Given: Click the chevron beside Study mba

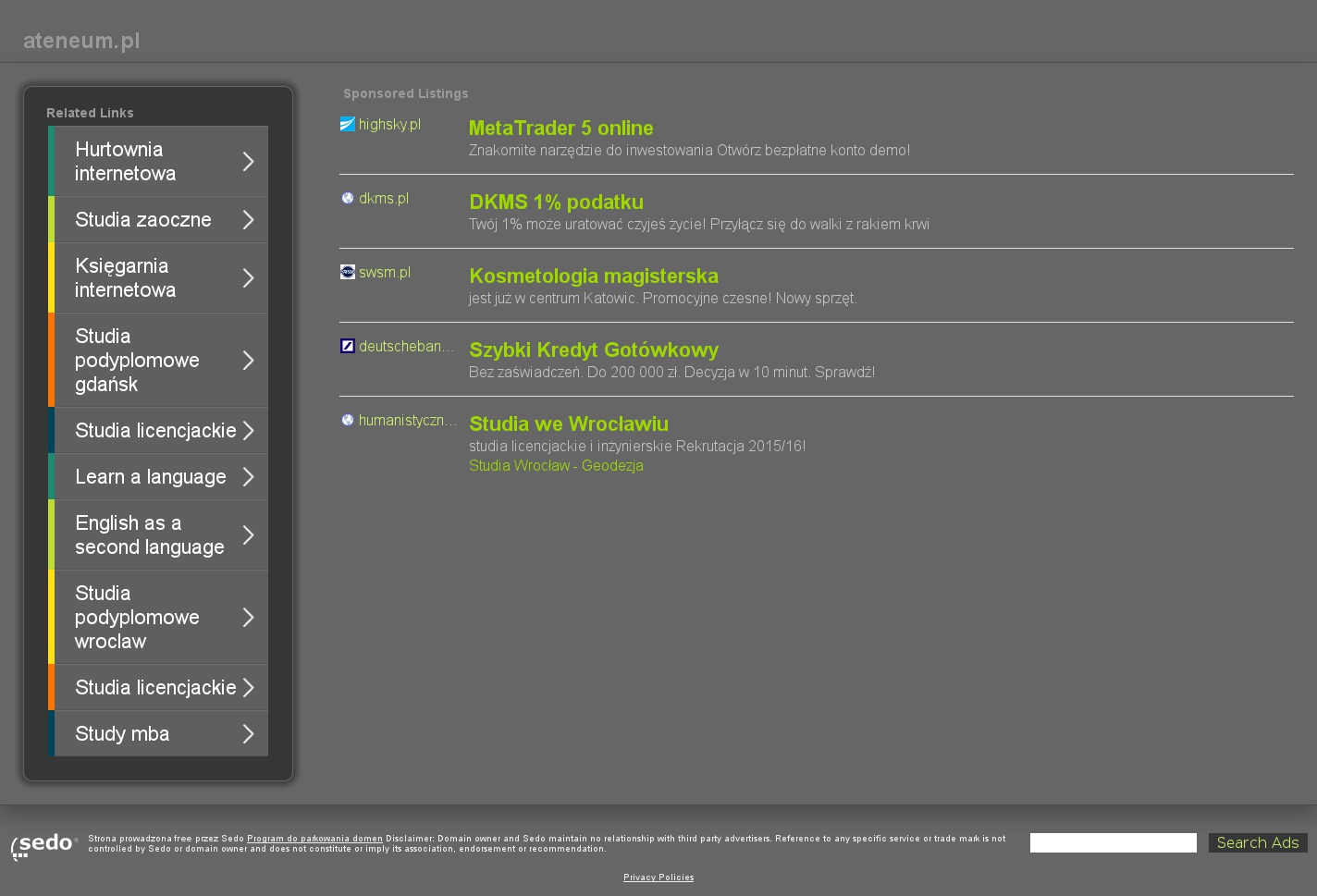Looking at the screenshot, I should point(248,734).
